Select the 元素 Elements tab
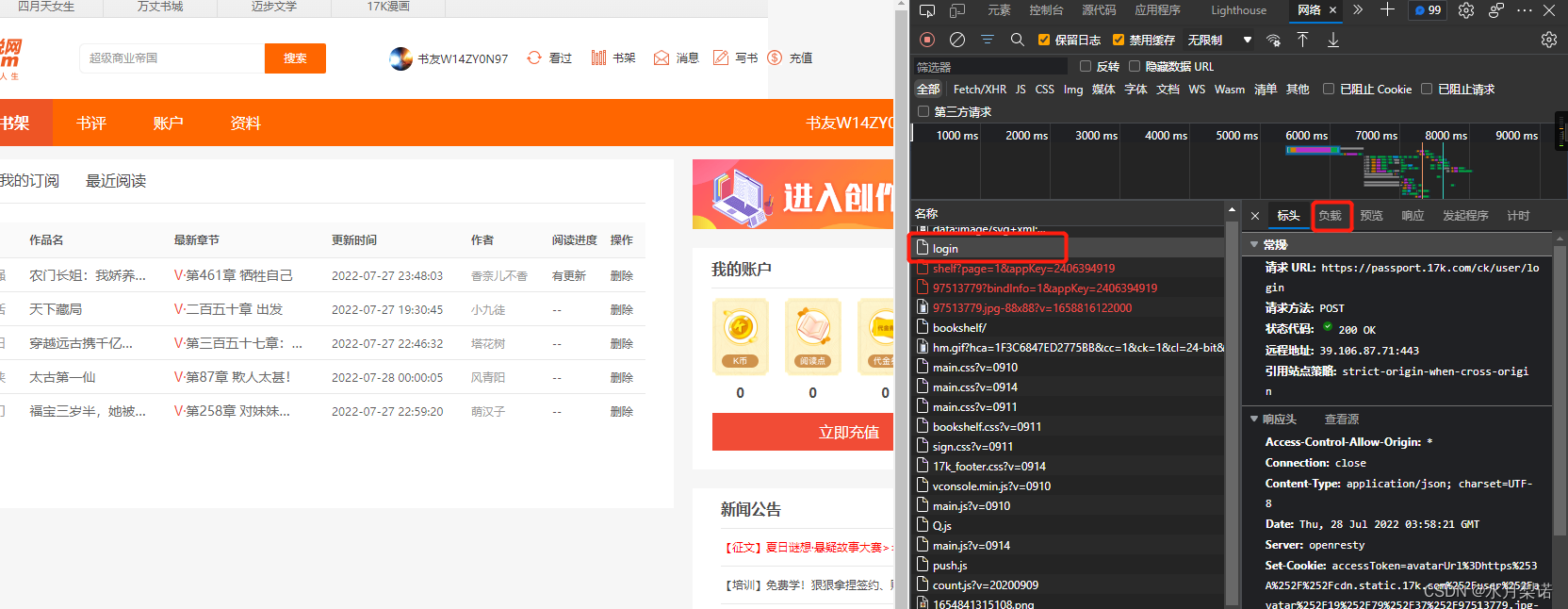 click(999, 10)
